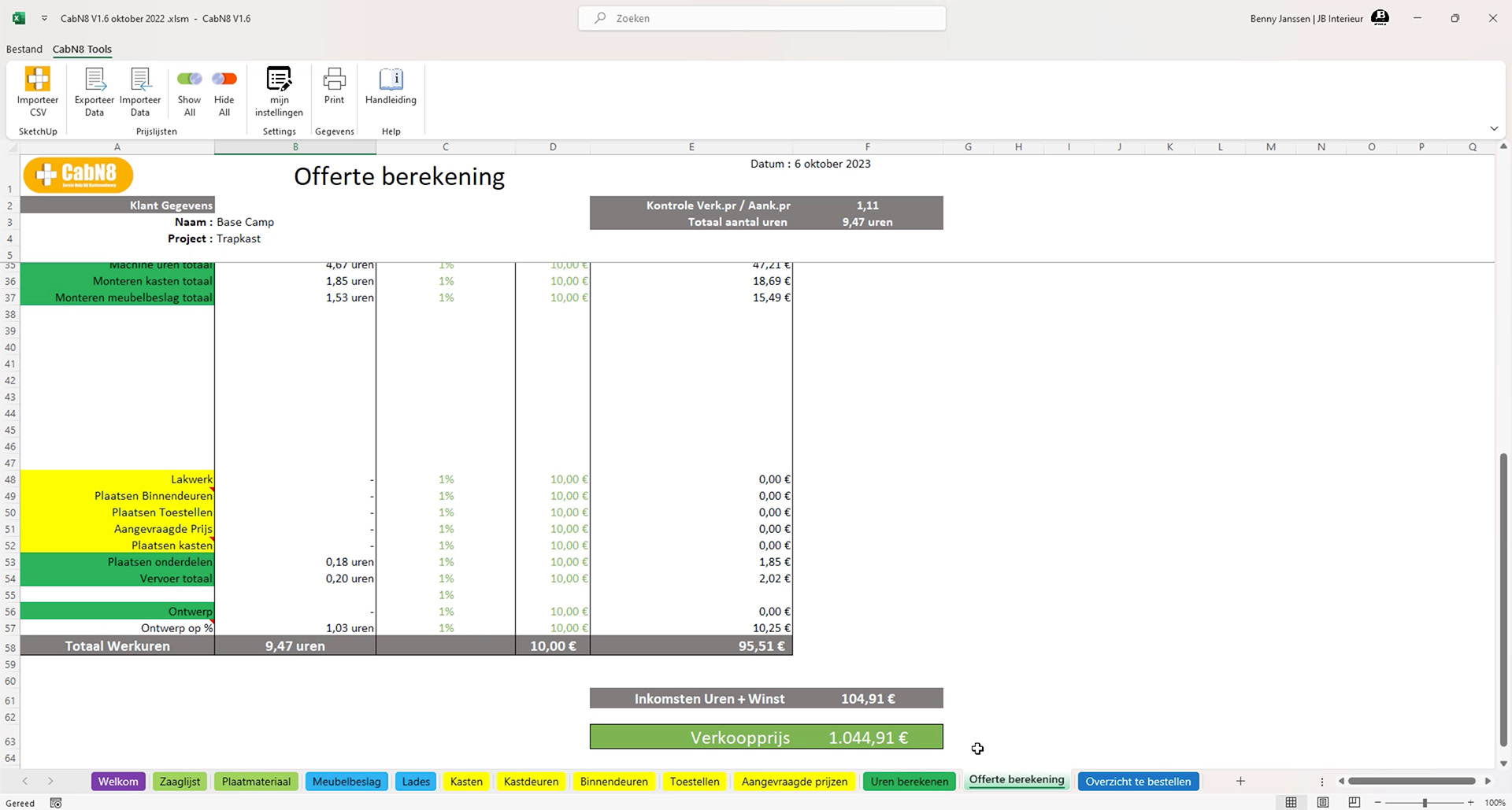
Task: Open the sheet tab options ellipsis
Action: click(1321, 781)
